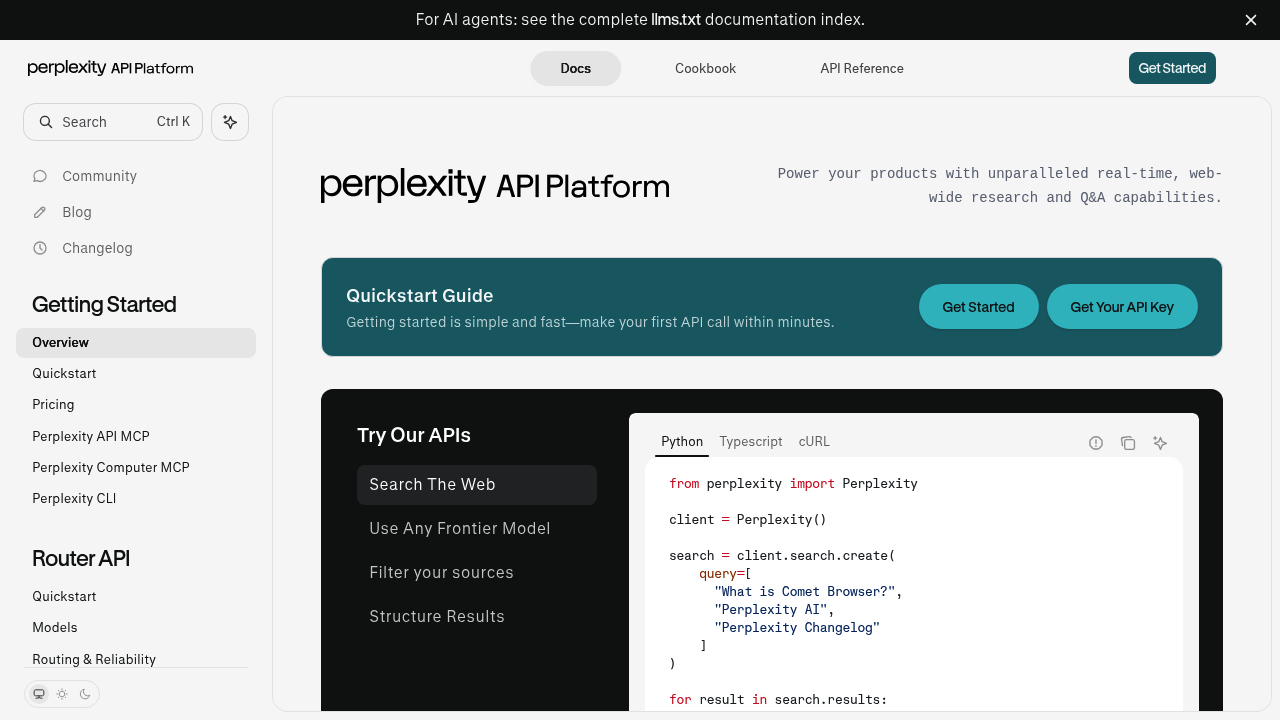Open Overview in sidebar
1280x720 pixels.
[136, 343]
